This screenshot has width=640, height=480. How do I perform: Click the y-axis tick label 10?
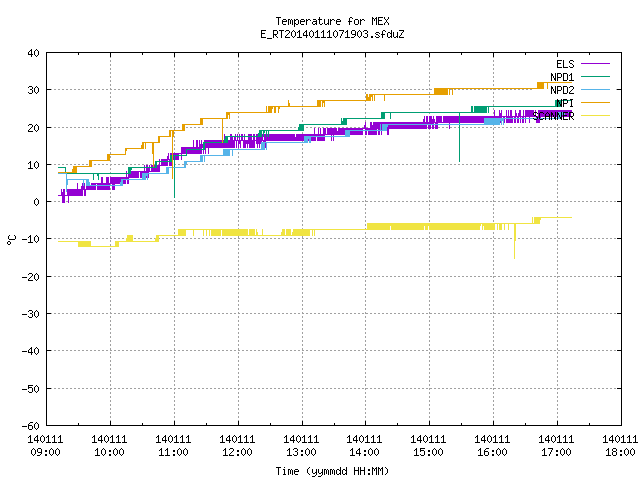point(33,165)
